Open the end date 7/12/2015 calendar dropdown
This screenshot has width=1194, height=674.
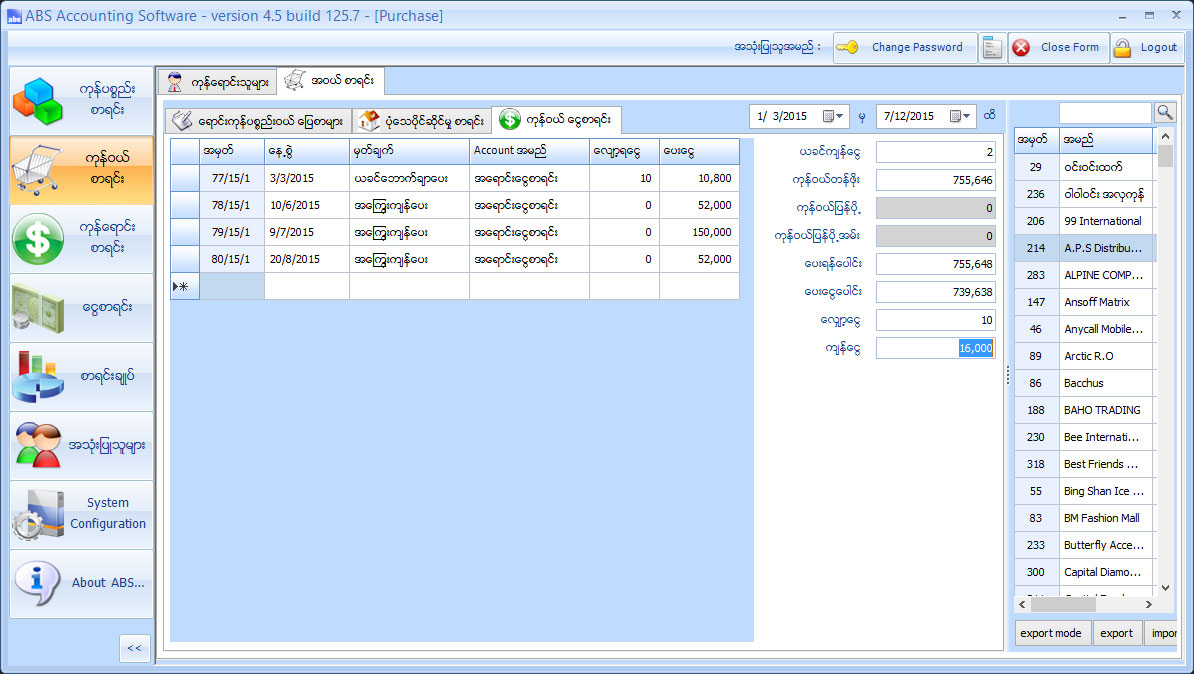(960, 117)
